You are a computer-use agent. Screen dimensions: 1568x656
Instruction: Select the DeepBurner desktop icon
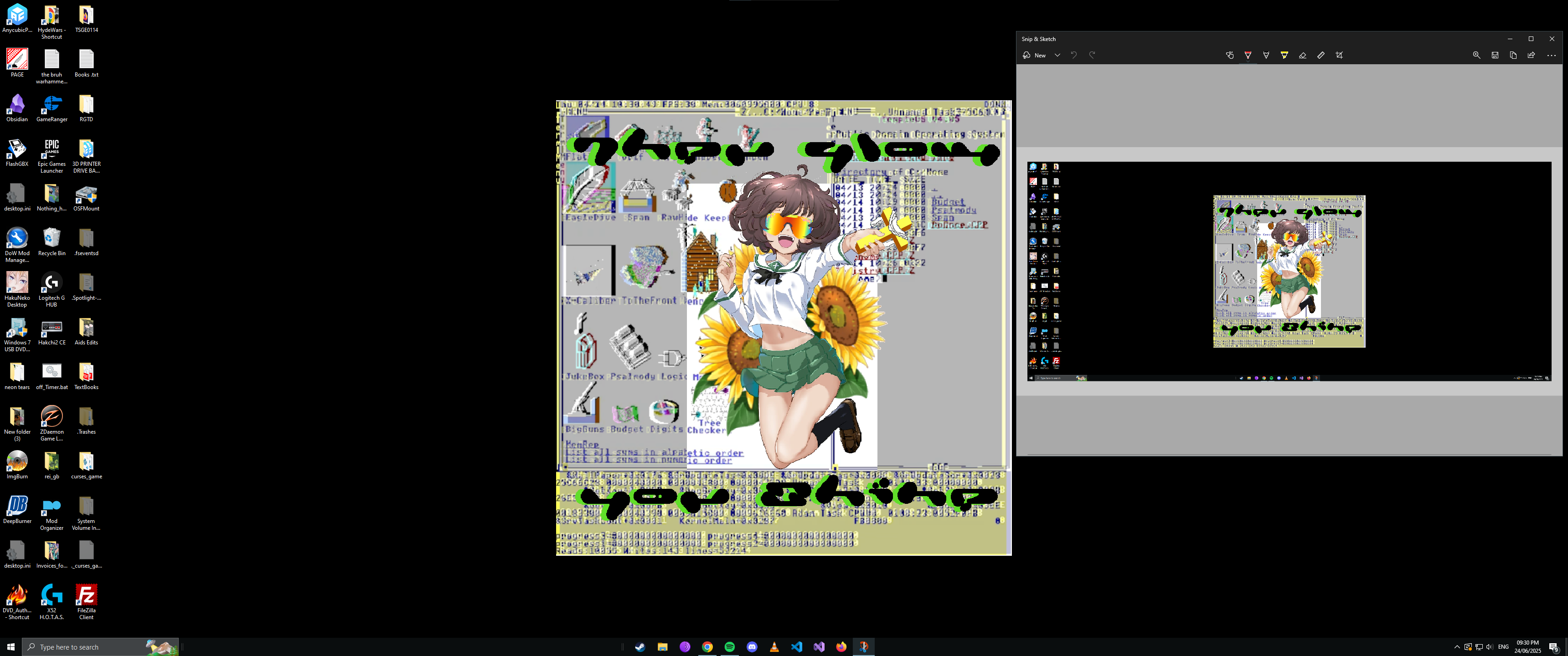[17, 510]
